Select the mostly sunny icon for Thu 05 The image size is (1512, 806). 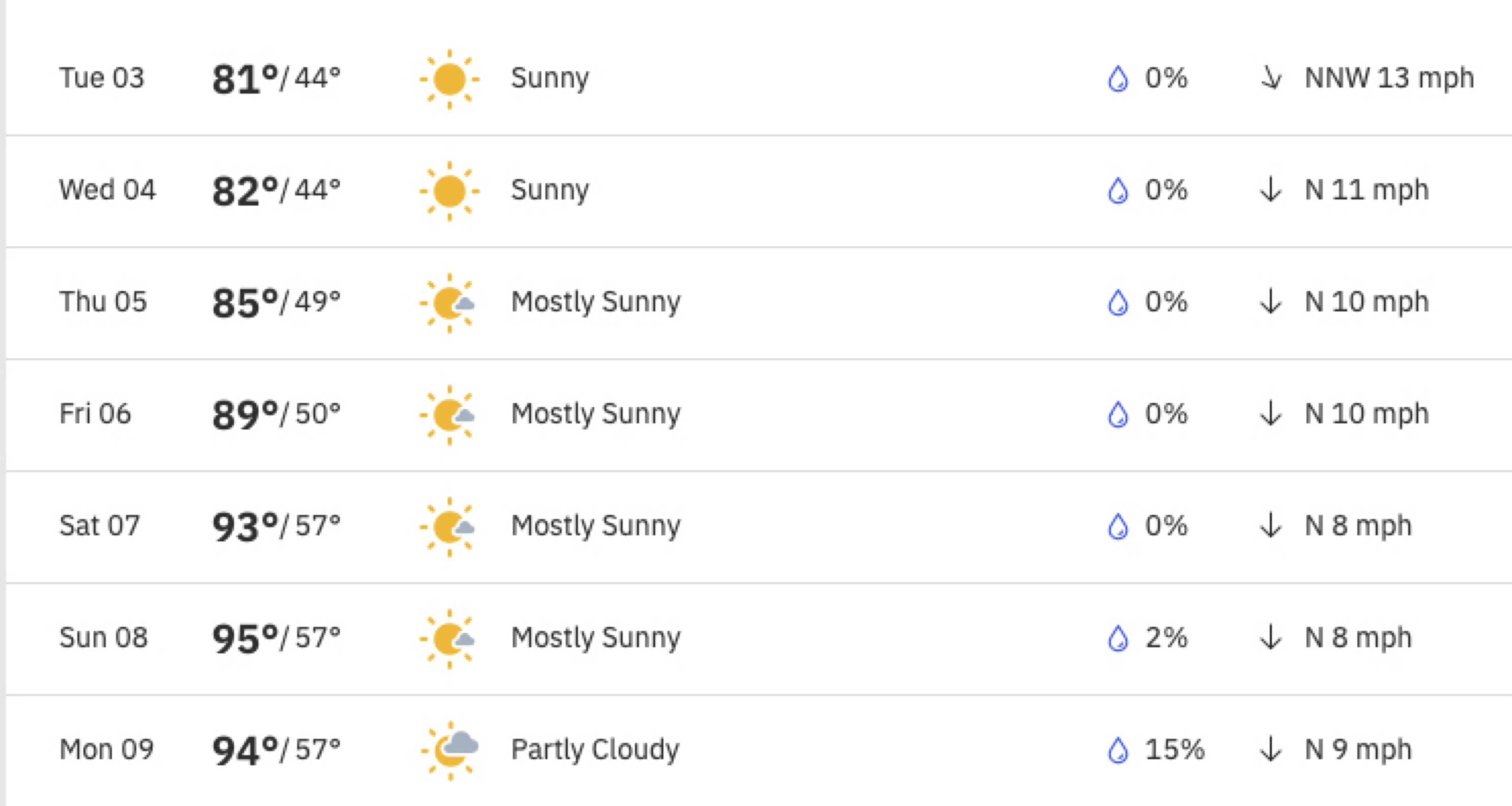point(448,303)
